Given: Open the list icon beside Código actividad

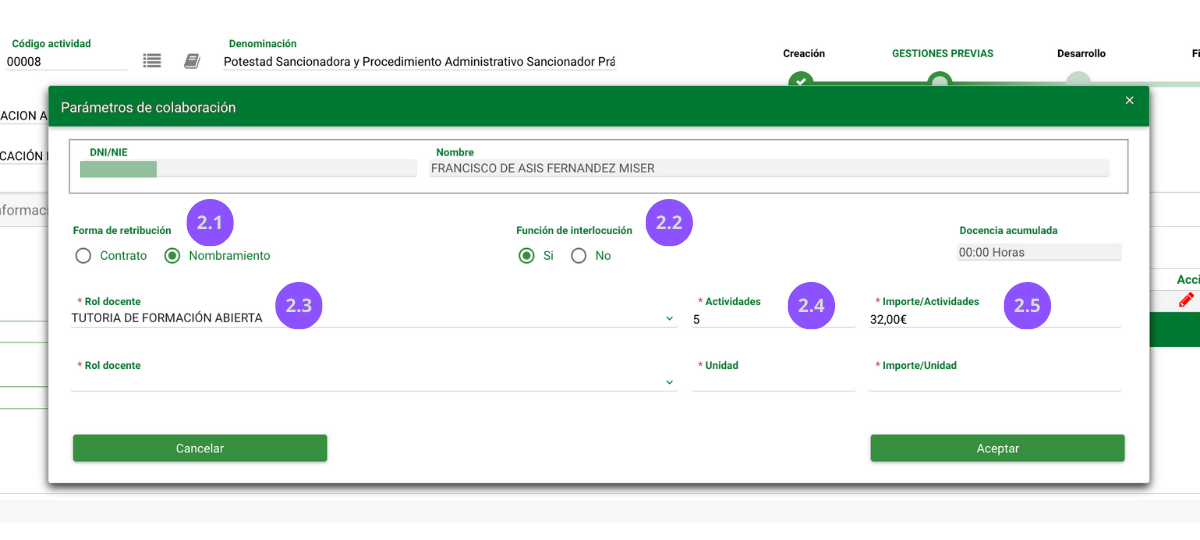Looking at the screenshot, I should 152,61.
